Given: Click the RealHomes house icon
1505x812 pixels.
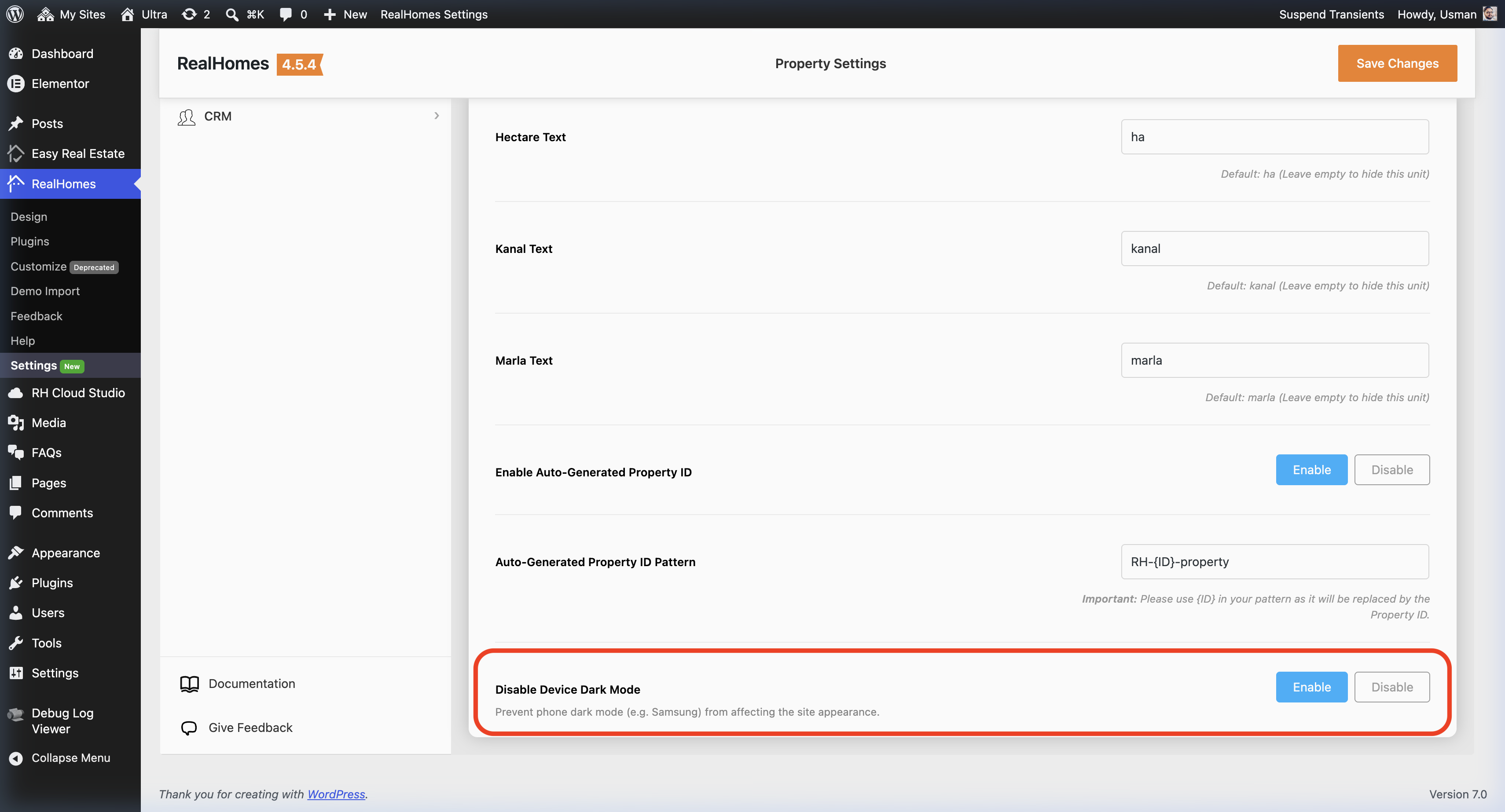Looking at the screenshot, I should point(16,183).
